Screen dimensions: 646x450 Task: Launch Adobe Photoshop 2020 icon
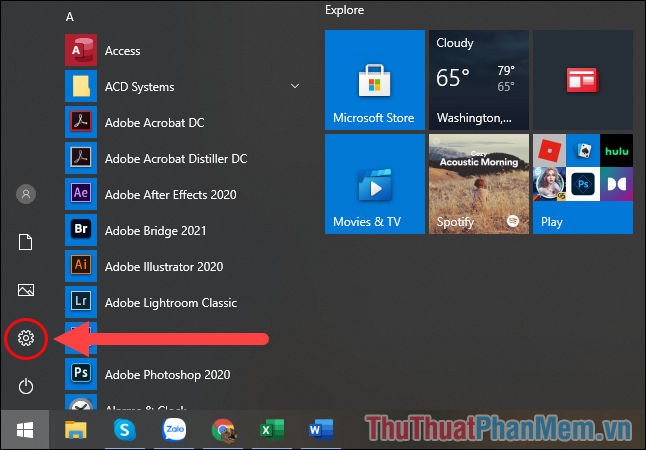[x=81, y=374]
